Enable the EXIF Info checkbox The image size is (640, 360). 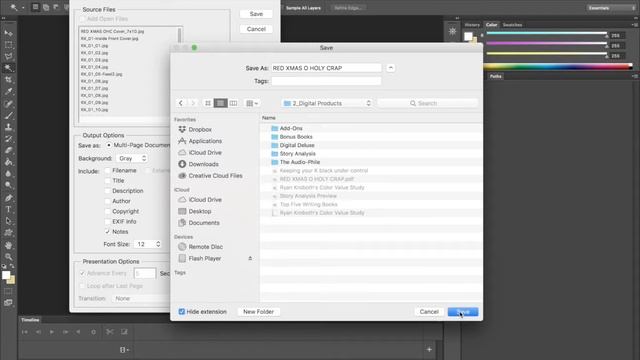pos(108,221)
